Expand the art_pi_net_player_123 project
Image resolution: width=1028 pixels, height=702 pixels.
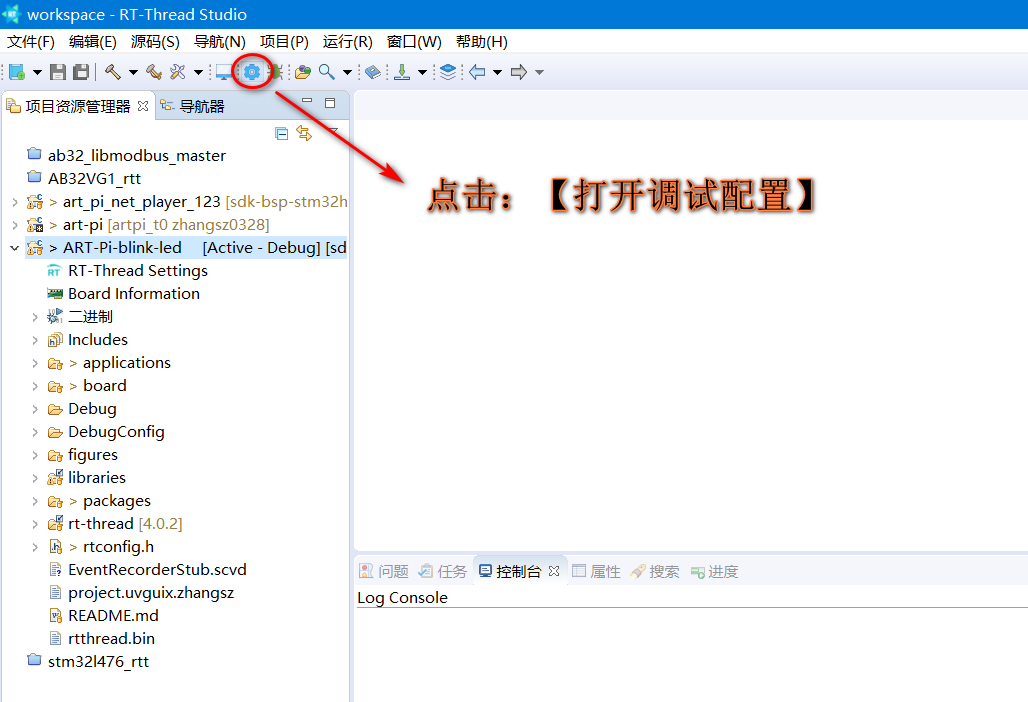(14, 202)
